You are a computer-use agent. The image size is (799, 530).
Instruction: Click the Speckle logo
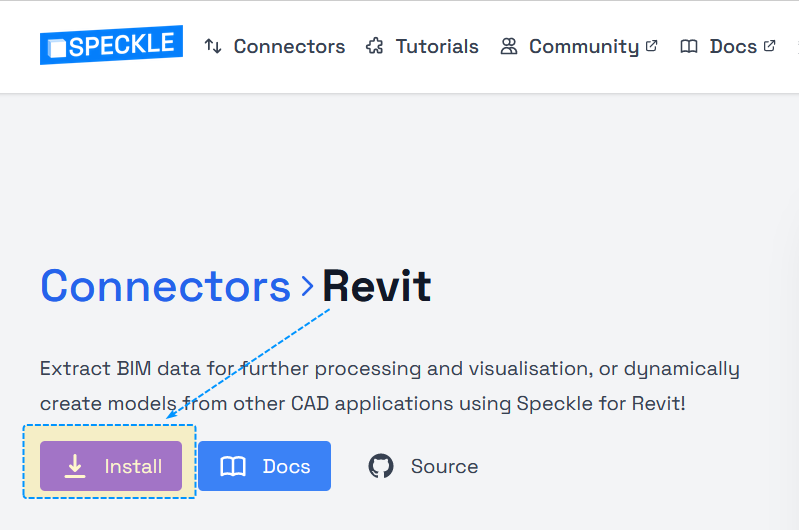(x=111, y=45)
